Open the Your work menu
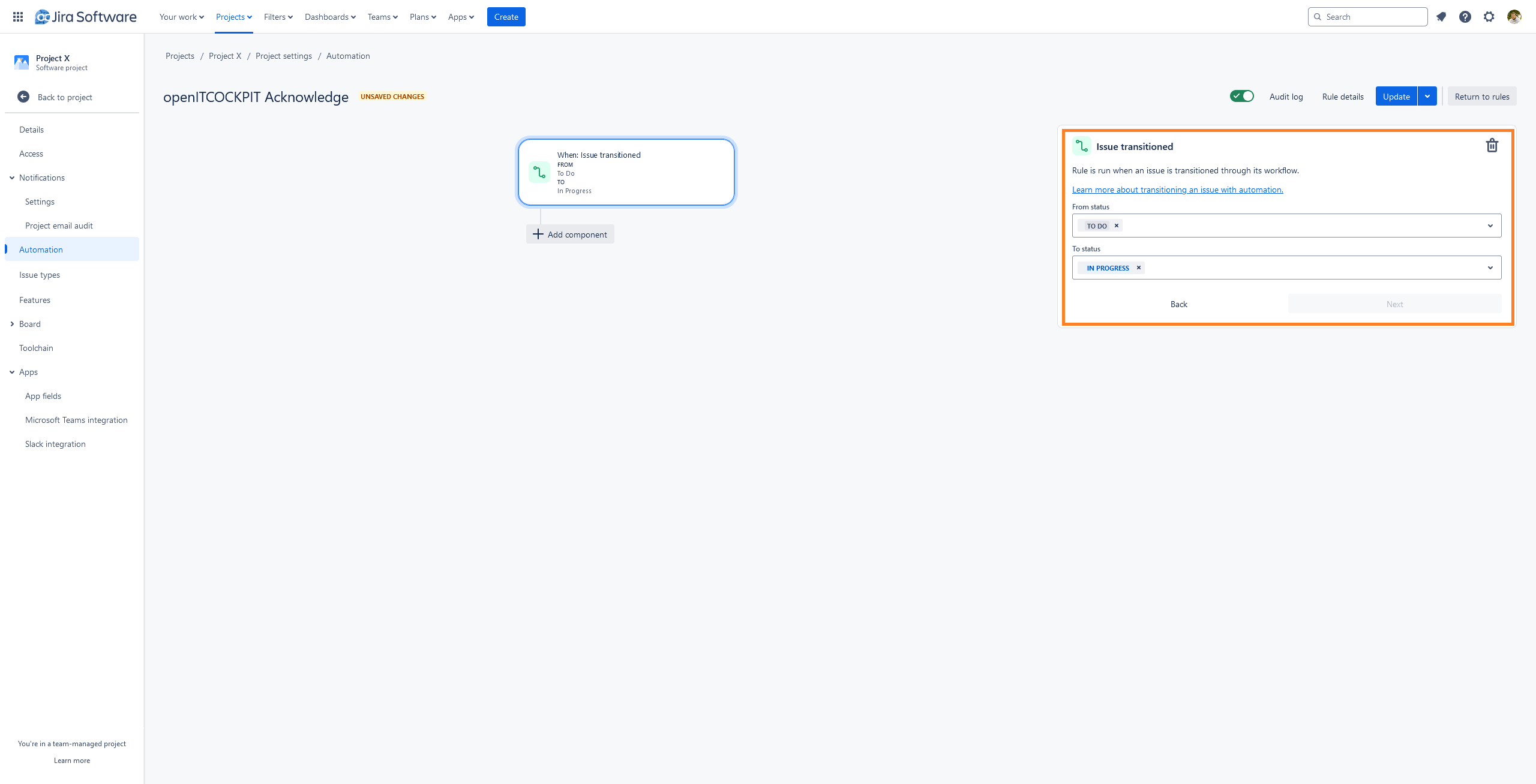The height and width of the screenshot is (784, 1536). click(182, 17)
